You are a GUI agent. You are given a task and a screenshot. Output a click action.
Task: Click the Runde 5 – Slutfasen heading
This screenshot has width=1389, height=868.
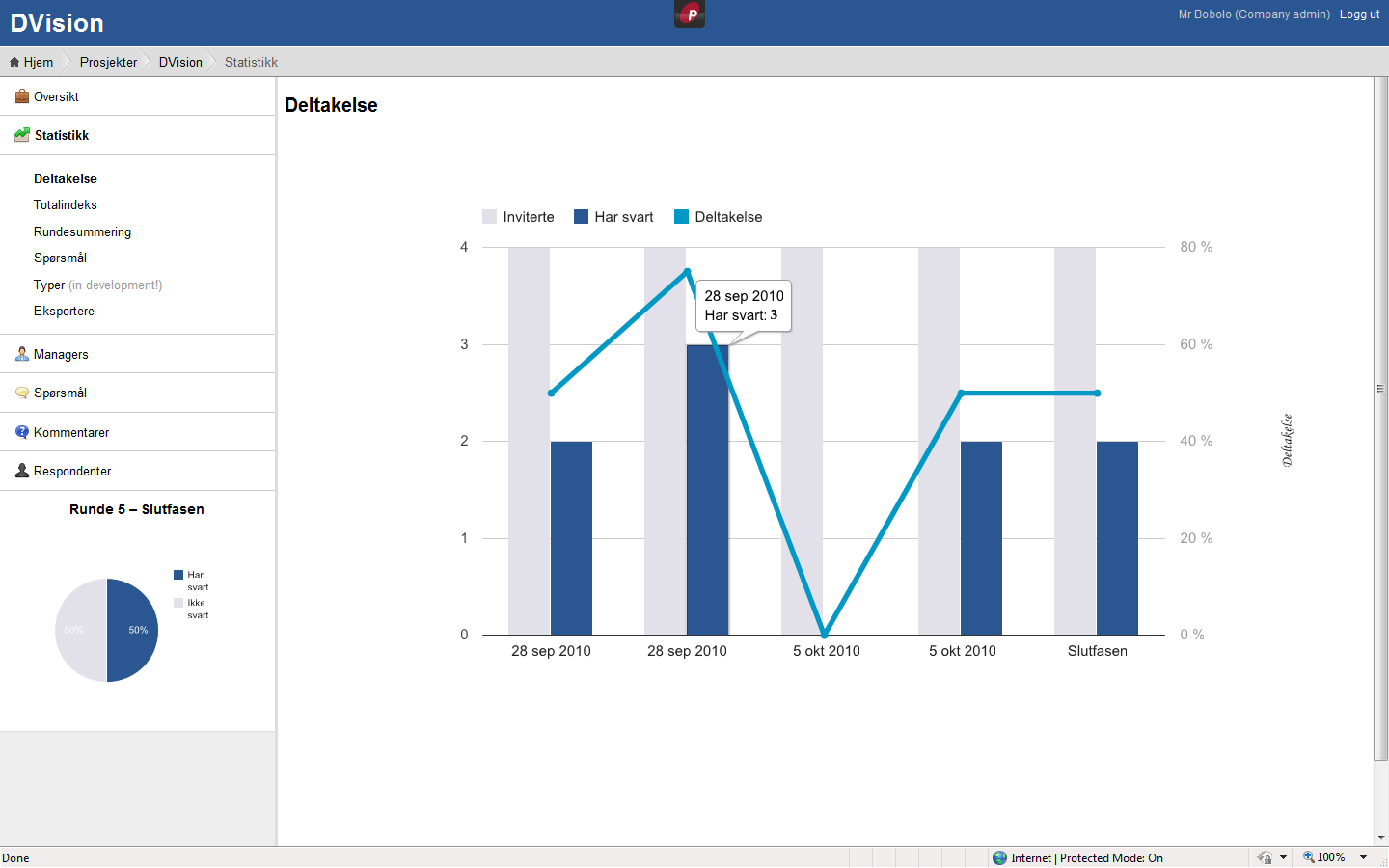click(137, 509)
